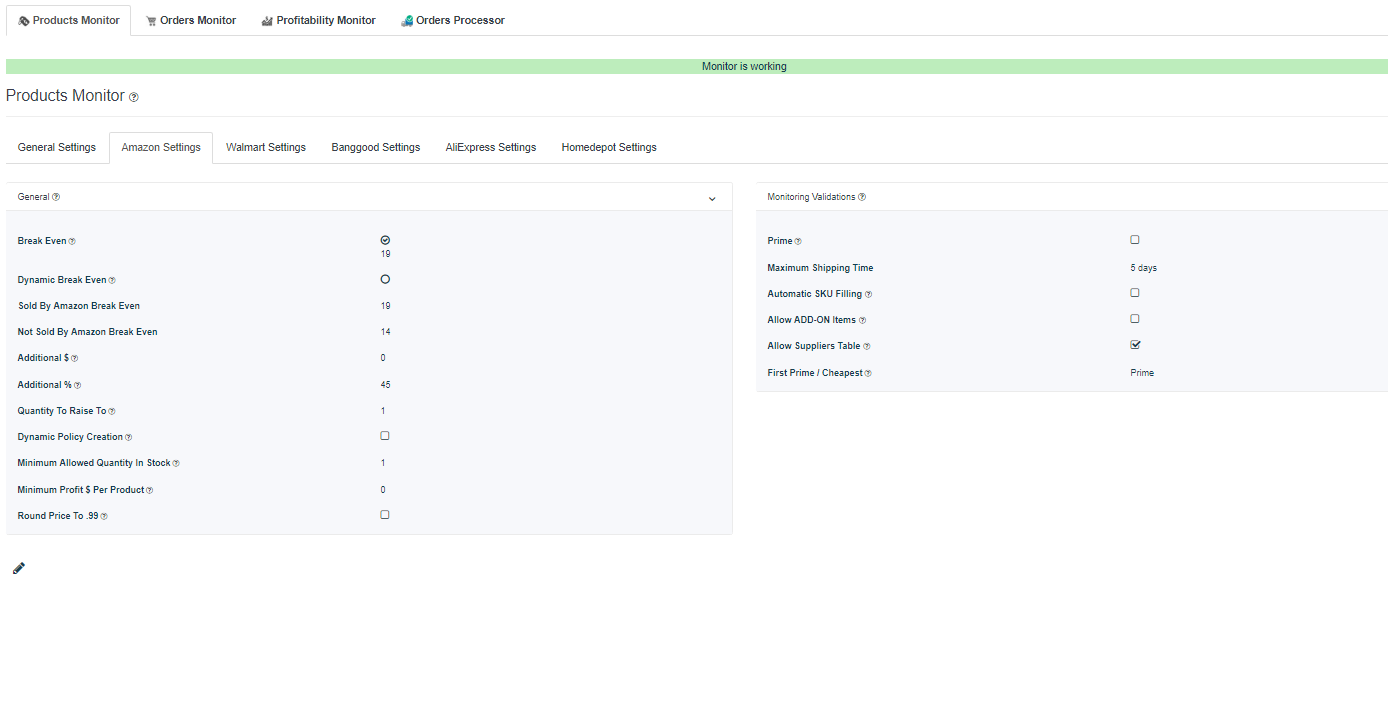
Task: Click help icon next to Round Price To .99
Action: (x=104, y=516)
